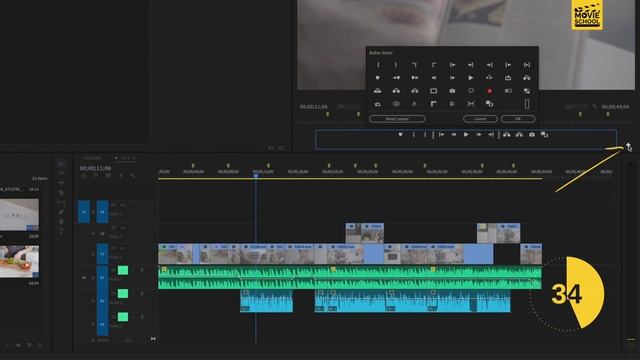640x360 pixels.
Task: Select Go to Out icon in Button Editor
Action: tap(471, 65)
